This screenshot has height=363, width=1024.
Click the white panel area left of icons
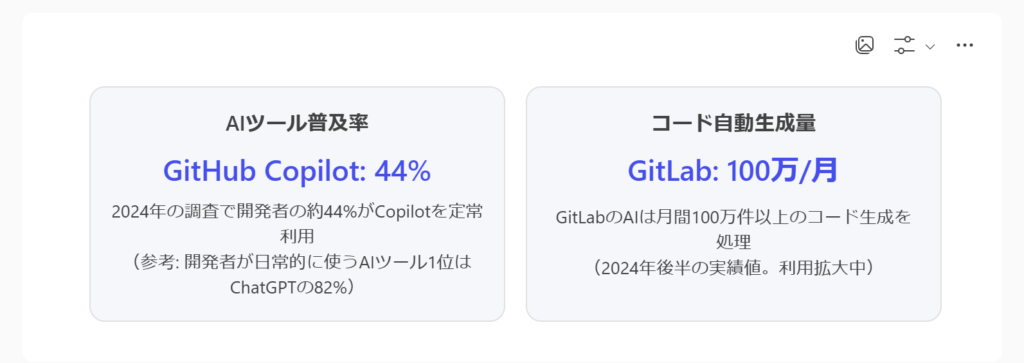pyautogui.click(x=457, y=46)
